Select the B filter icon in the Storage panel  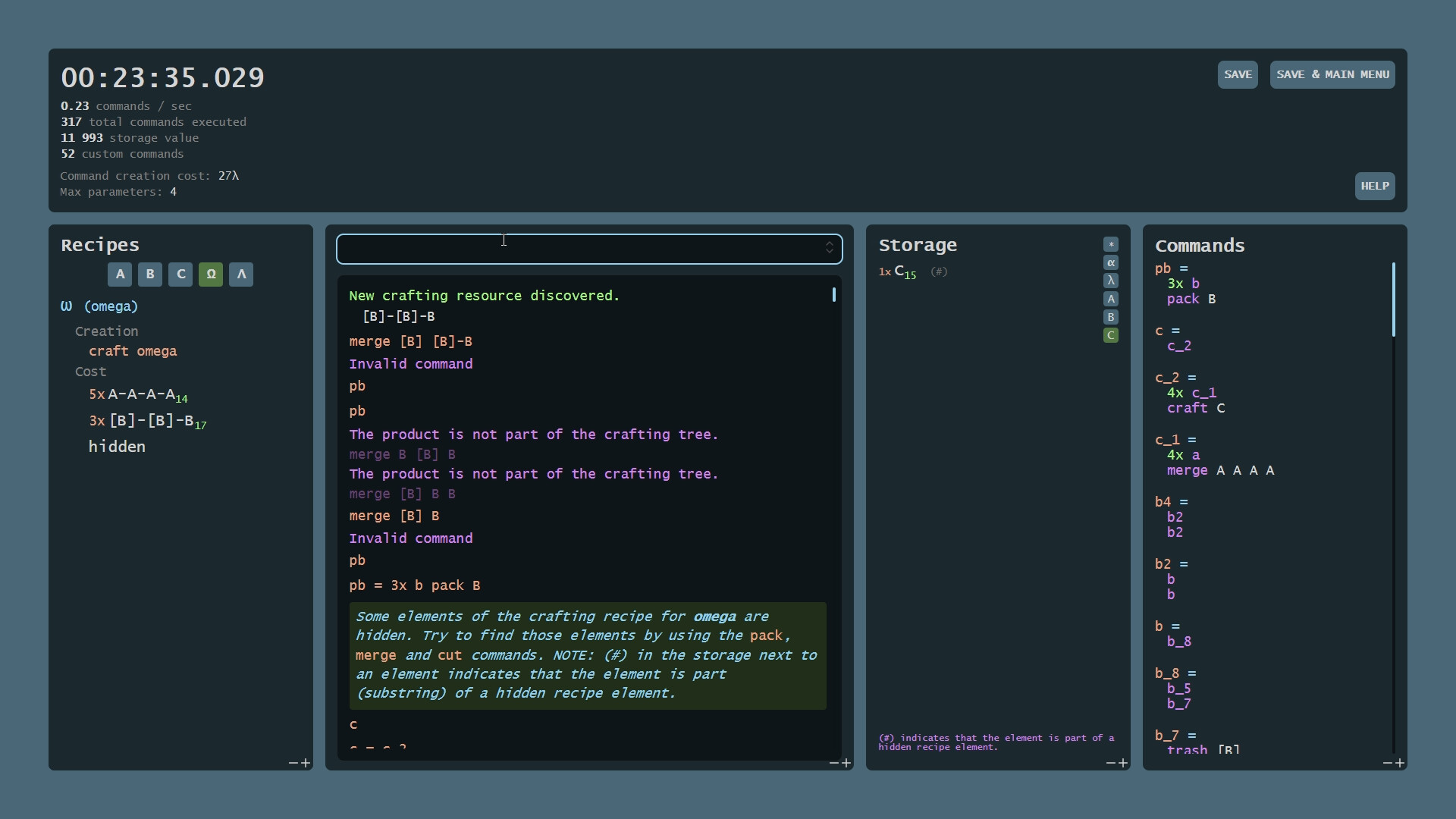coord(1111,317)
